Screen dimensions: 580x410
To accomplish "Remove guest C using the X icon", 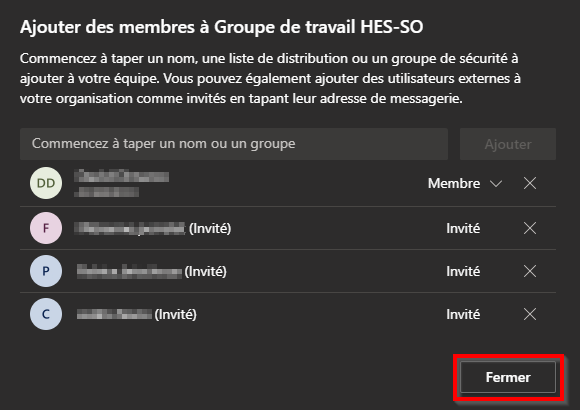I will click(530, 314).
